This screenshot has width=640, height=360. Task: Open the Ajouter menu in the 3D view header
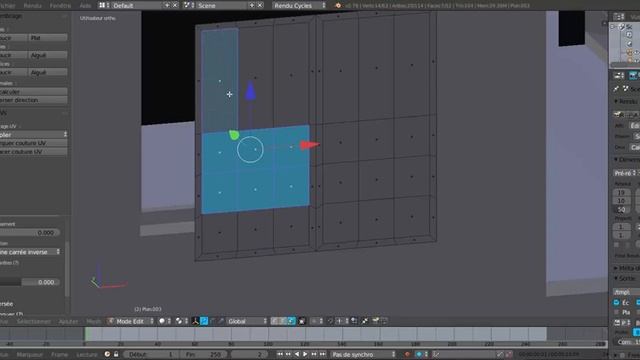tap(68, 322)
